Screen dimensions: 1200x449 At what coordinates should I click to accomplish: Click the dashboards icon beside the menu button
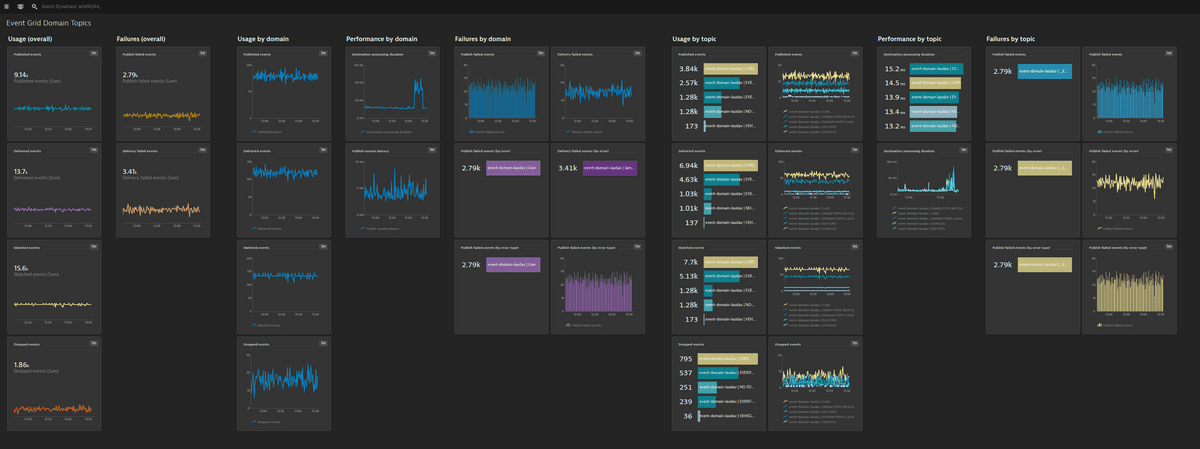(20, 6)
